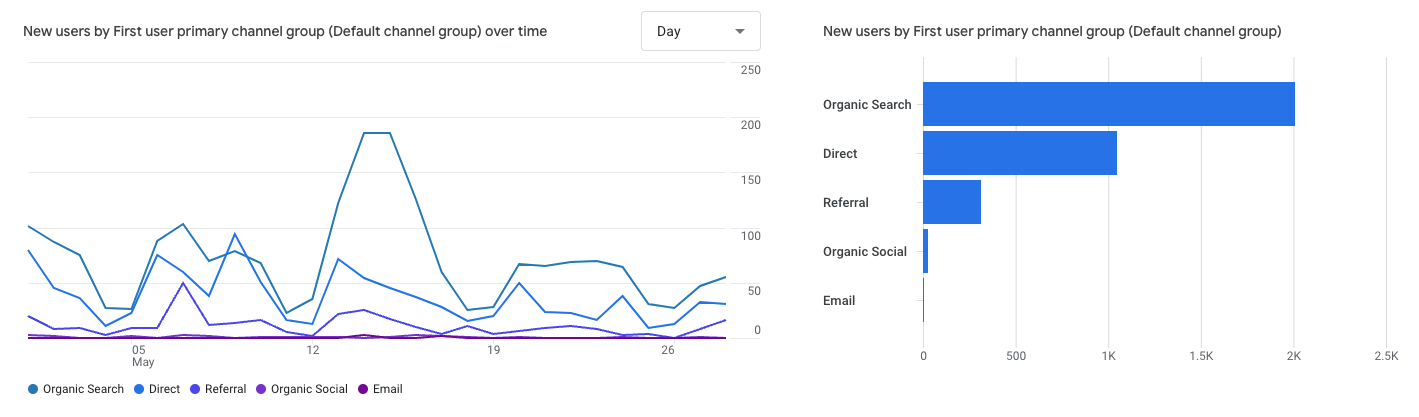Click the Organic Search bar label
This screenshot has height=417, width=1419.
(x=867, y=104)
